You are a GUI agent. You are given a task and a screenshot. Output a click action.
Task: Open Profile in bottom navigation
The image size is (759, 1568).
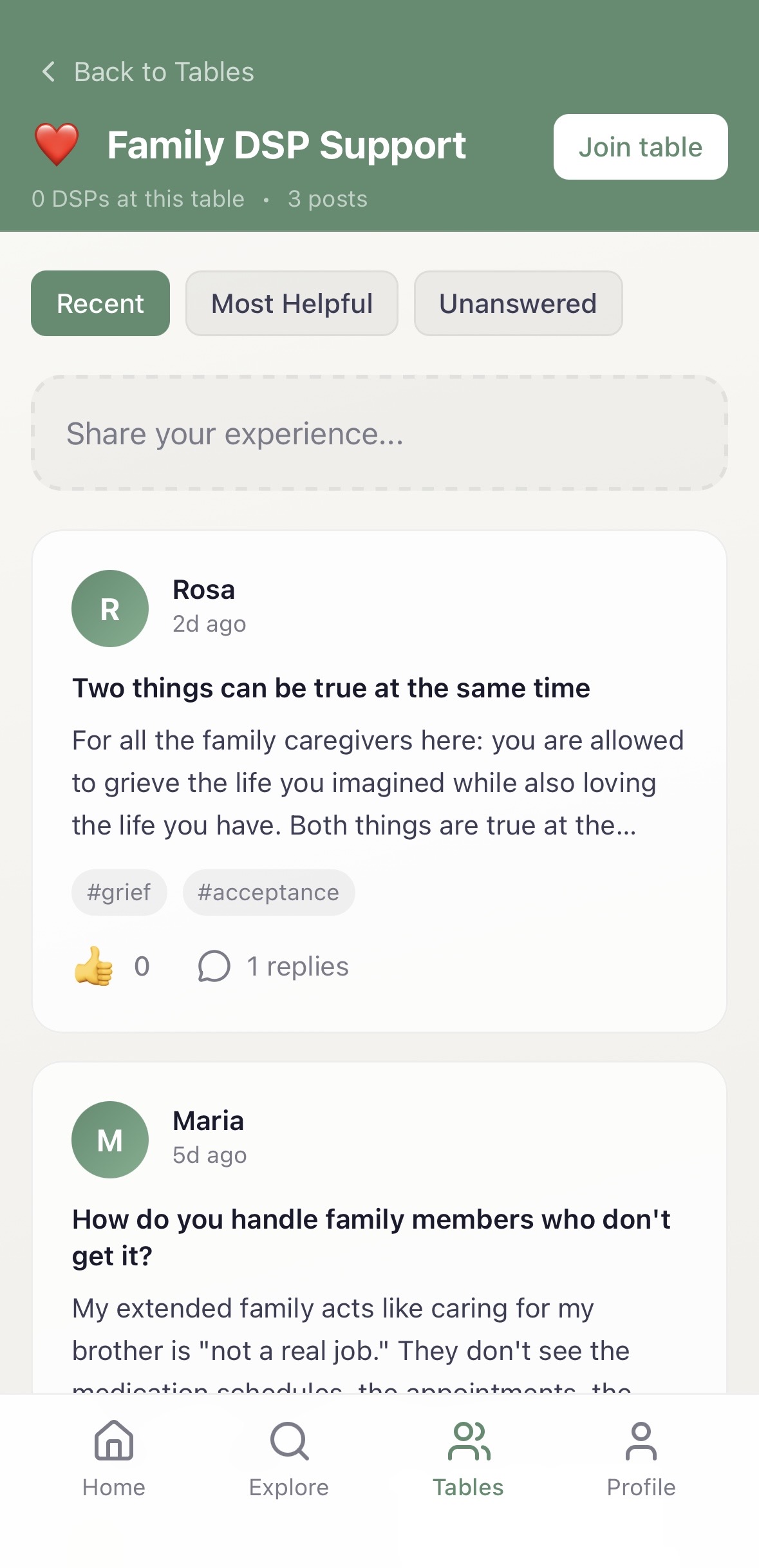641,1458
